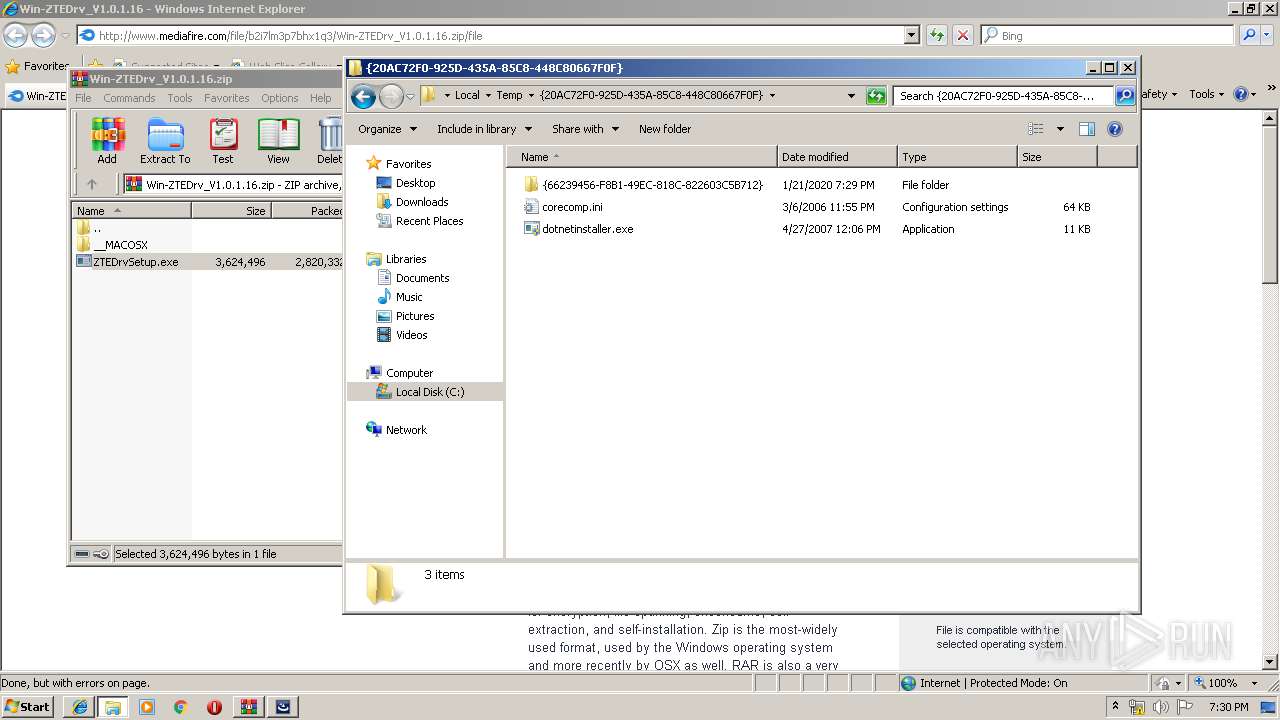This screenshot has height=720, width=1280.
Task: Refresh the Explorer address bar
Action: coord(876,96)
